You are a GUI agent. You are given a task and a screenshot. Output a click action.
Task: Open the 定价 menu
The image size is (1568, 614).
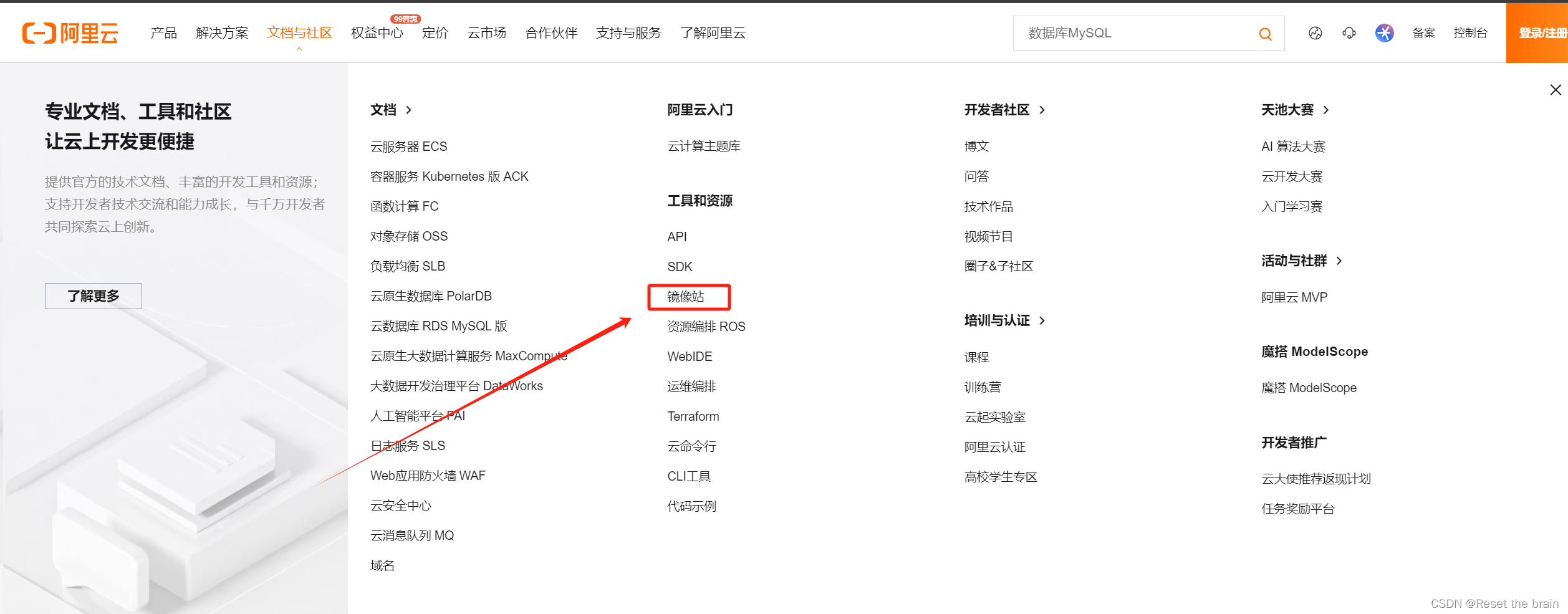(435, 33)
